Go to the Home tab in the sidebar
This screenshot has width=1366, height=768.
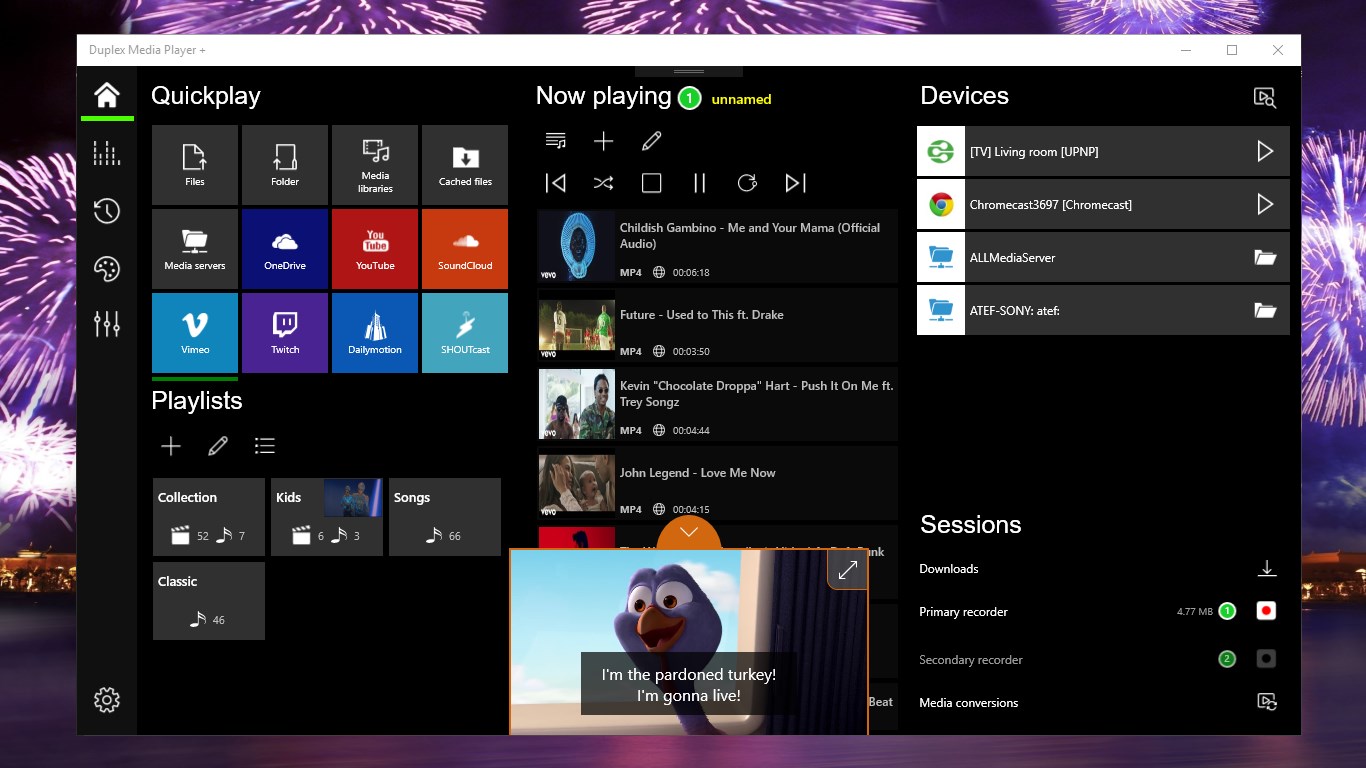coord(107,96)
